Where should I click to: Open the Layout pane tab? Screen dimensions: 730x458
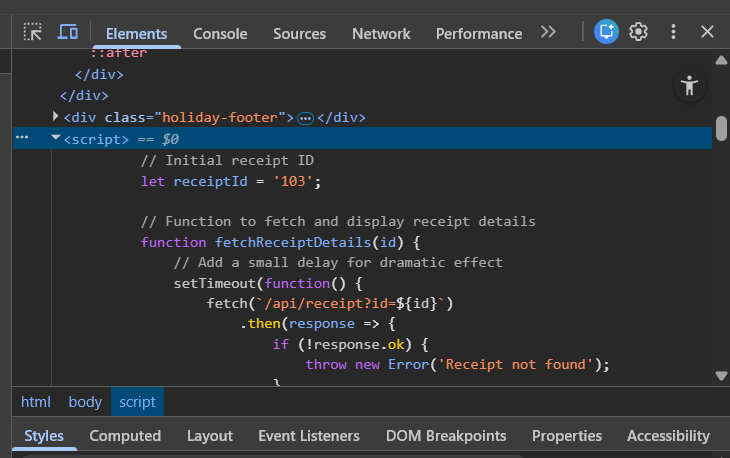[x=210, y=436]
